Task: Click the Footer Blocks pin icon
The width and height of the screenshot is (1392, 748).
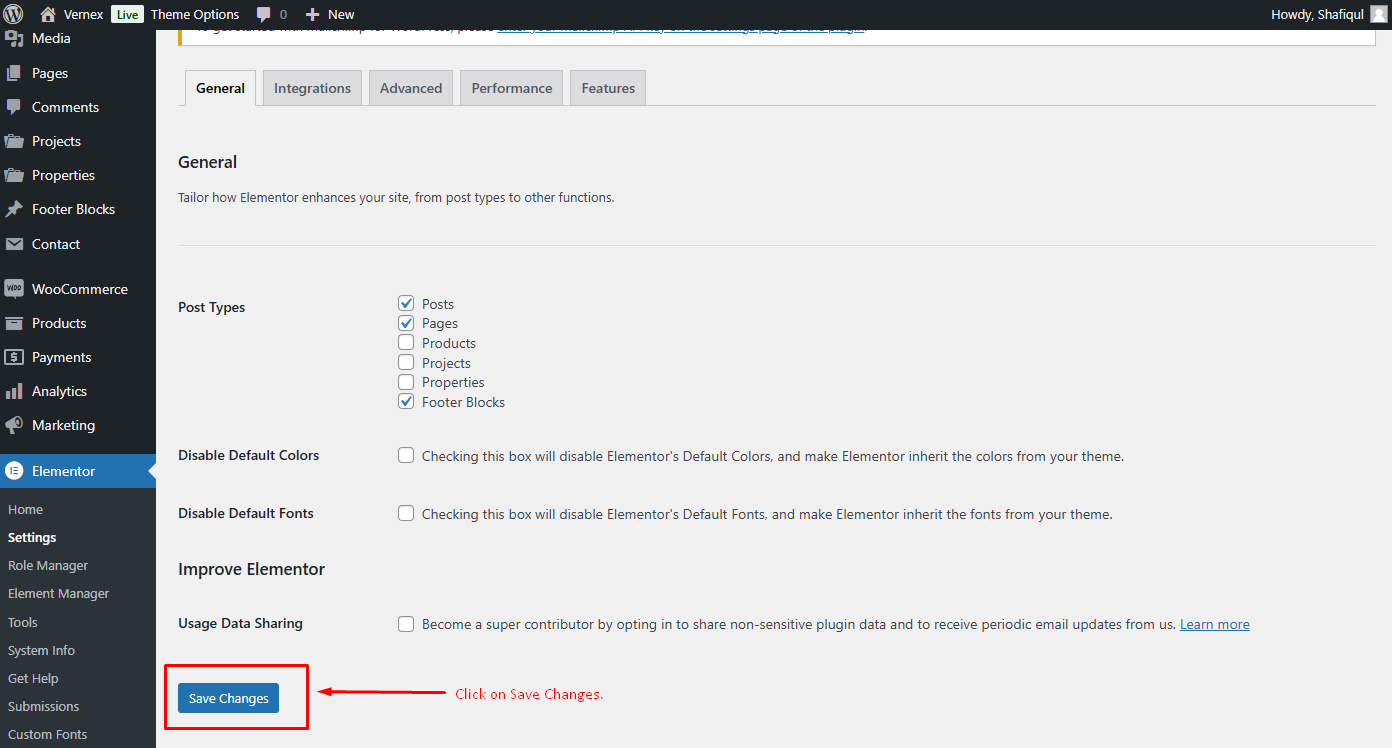Action: click(x=14, y=209)
